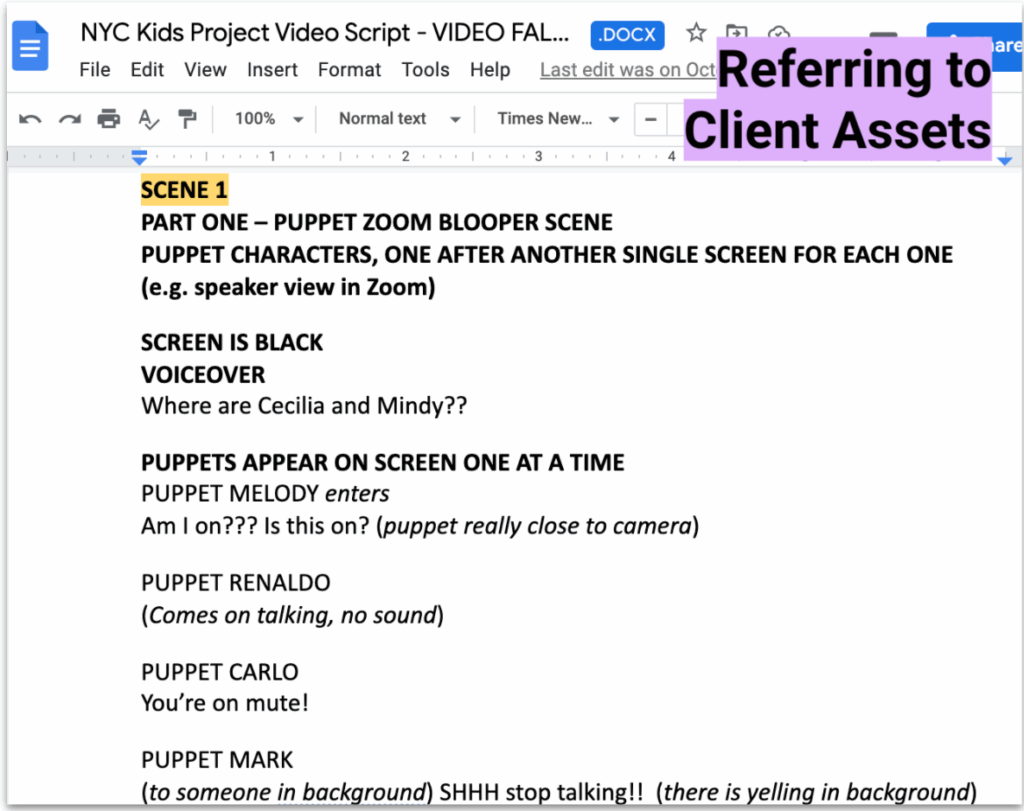This screenshot has width=1024, height=811.
Task: Open the Format menu
Action: tap(349, 70)
